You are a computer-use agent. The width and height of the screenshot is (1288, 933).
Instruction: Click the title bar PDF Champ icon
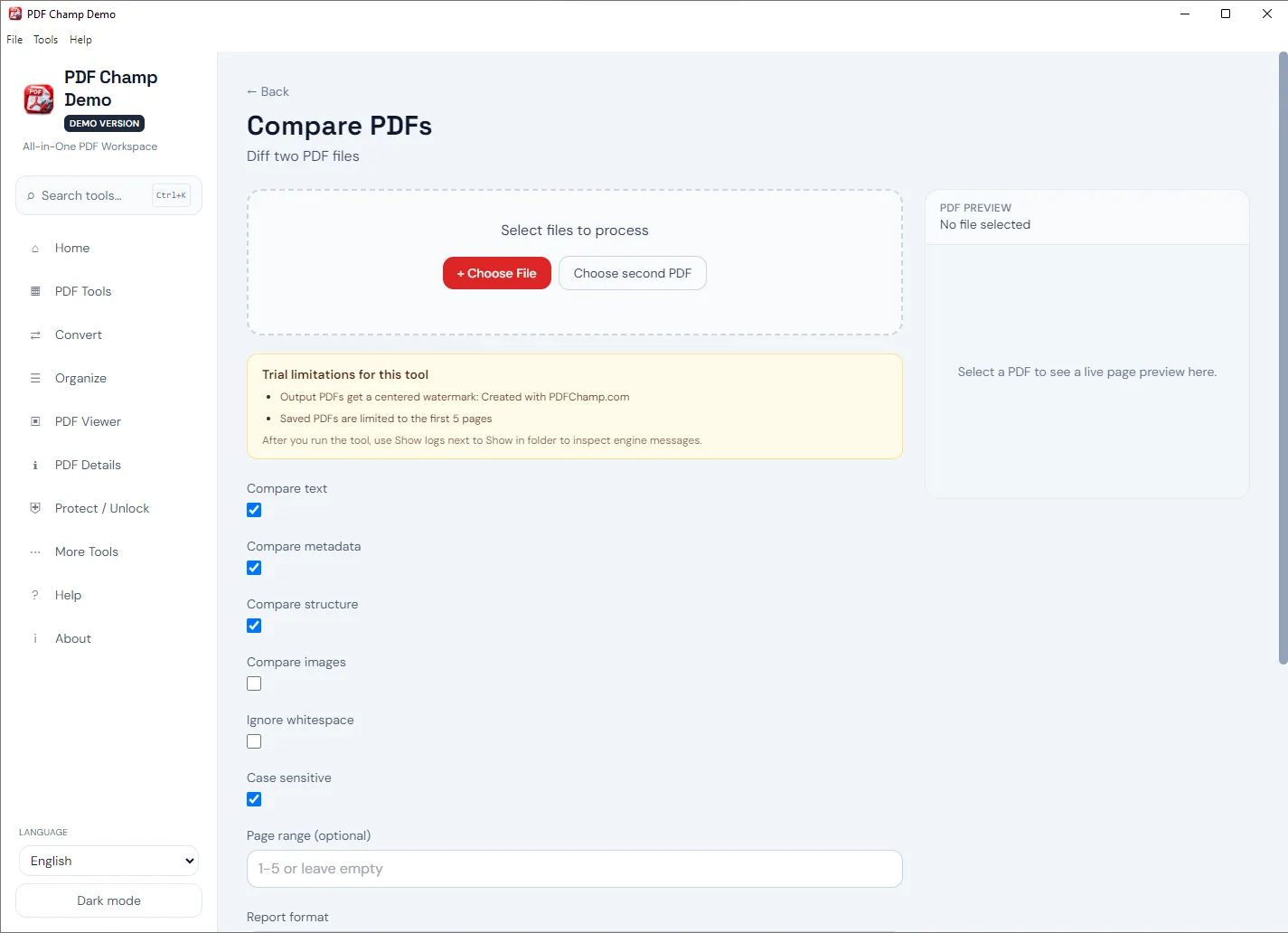coord(15,14)
